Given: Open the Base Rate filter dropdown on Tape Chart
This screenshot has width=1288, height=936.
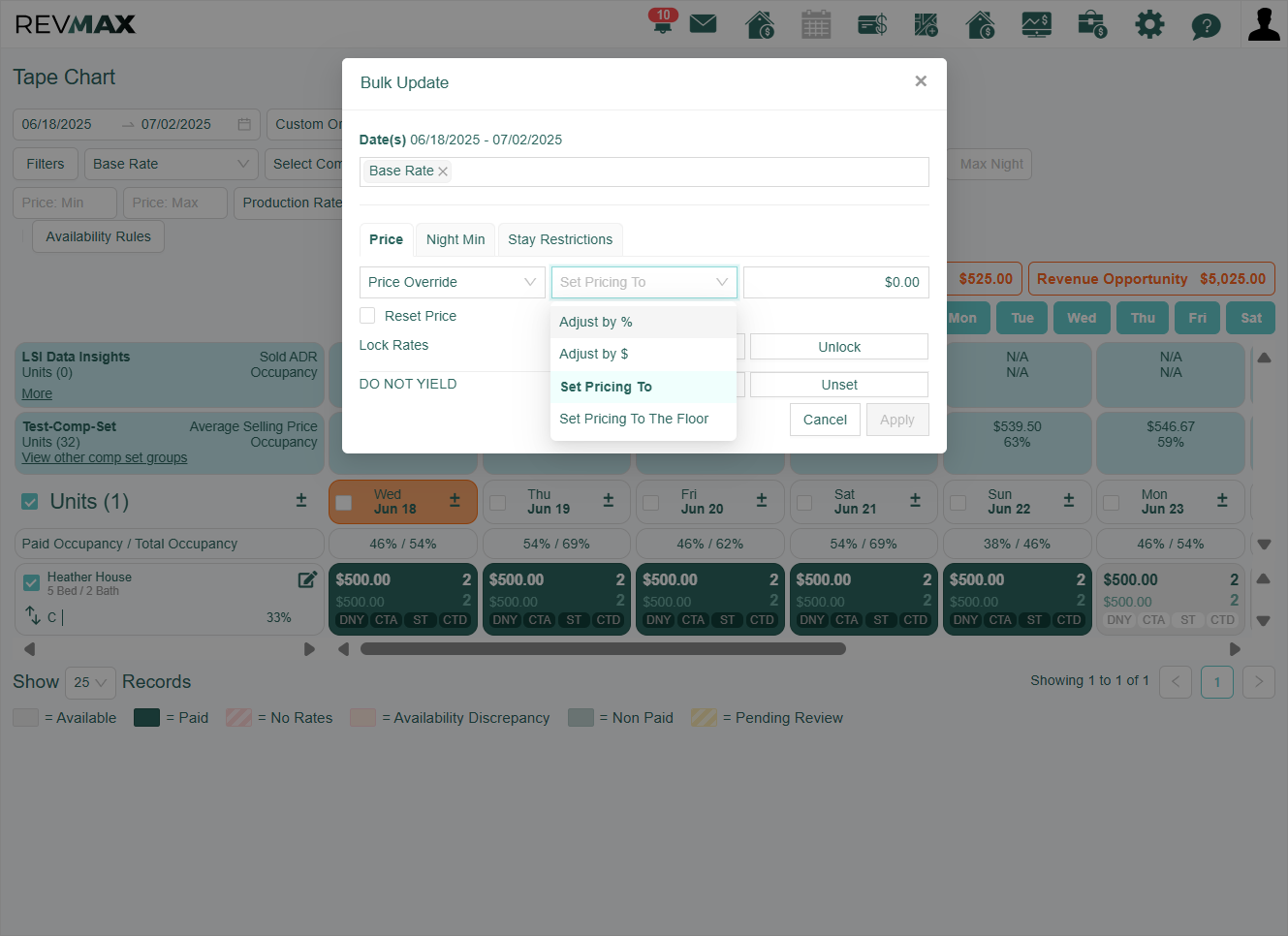Looking at the screenshot, I should (x=172, y=164).
